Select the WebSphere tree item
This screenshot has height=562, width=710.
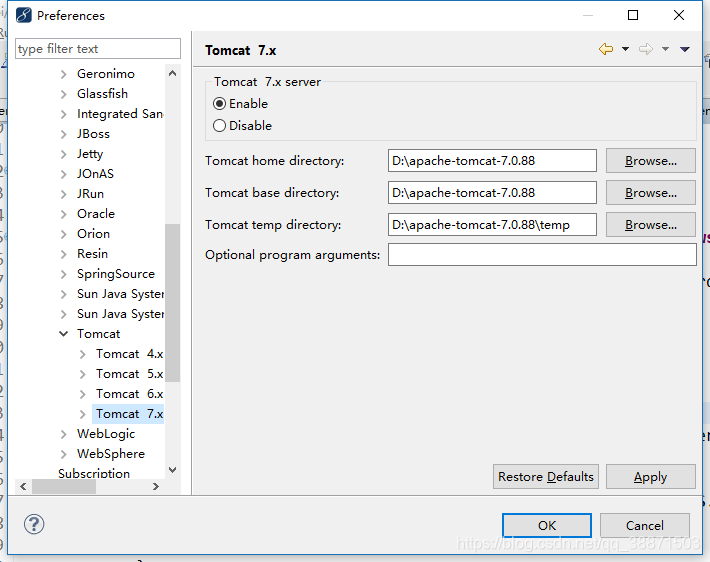point(111,454)
